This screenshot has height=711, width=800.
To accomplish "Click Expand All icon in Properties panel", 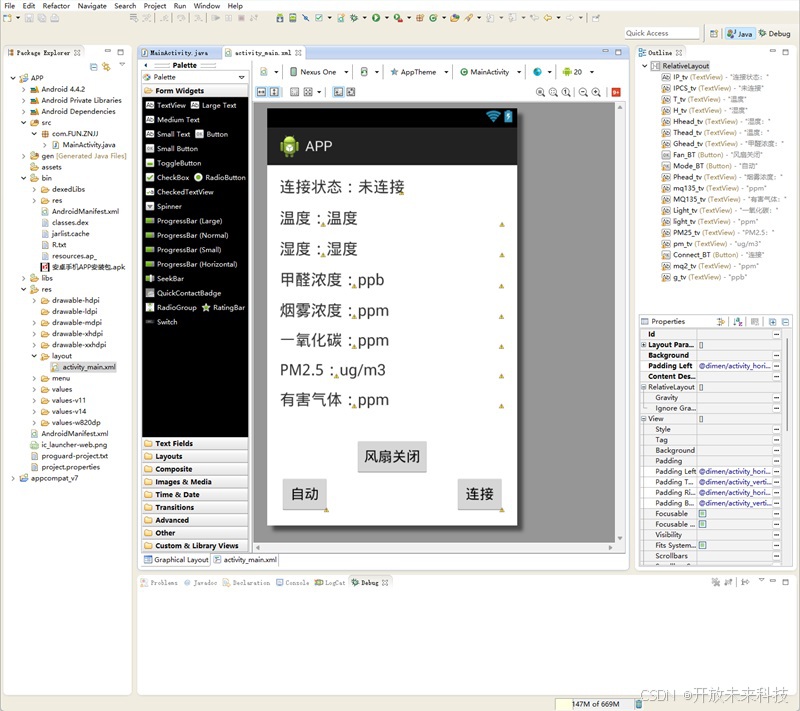I will 772,322.
